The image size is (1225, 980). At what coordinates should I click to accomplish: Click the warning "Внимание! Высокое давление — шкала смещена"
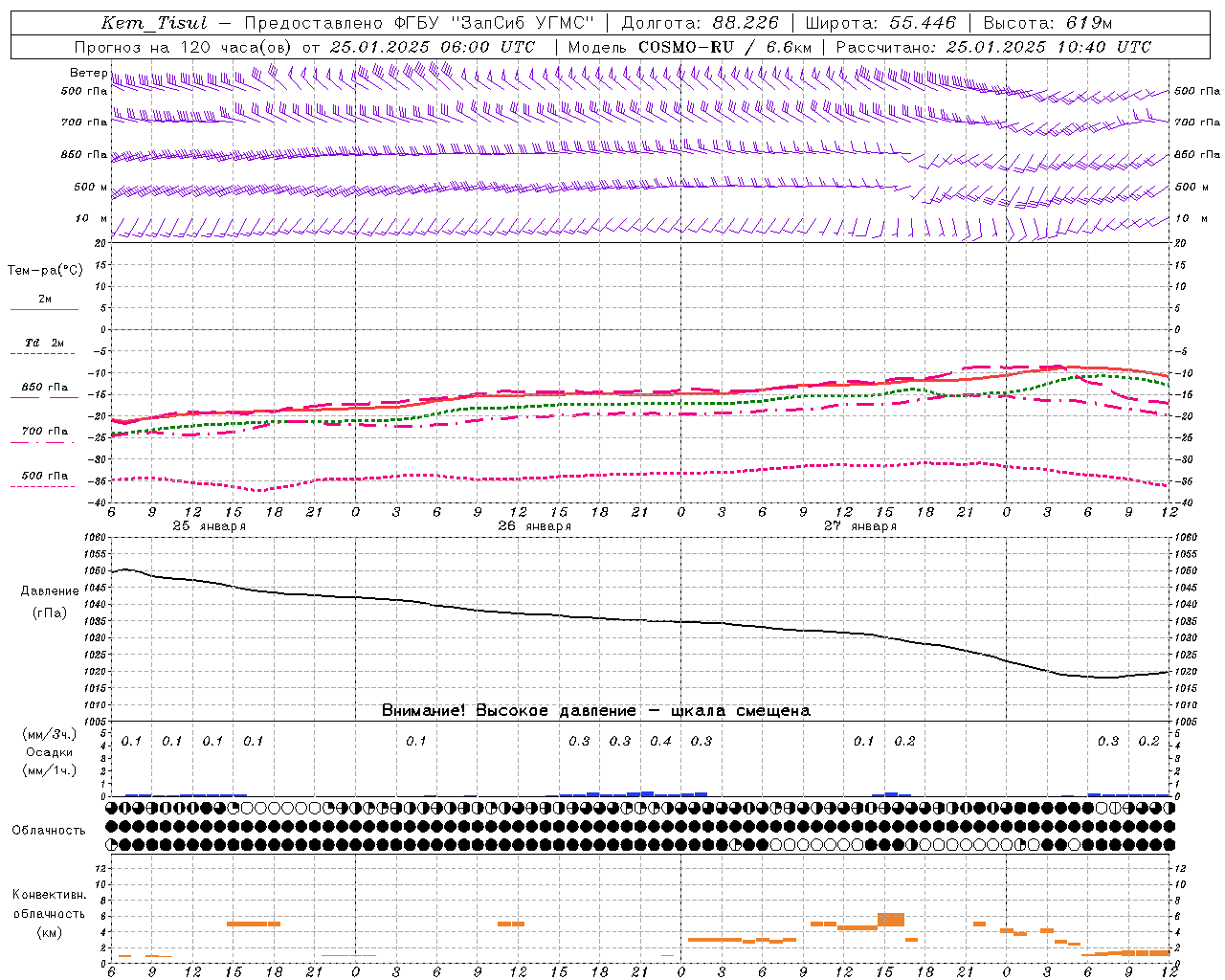[x=595, y=711]
